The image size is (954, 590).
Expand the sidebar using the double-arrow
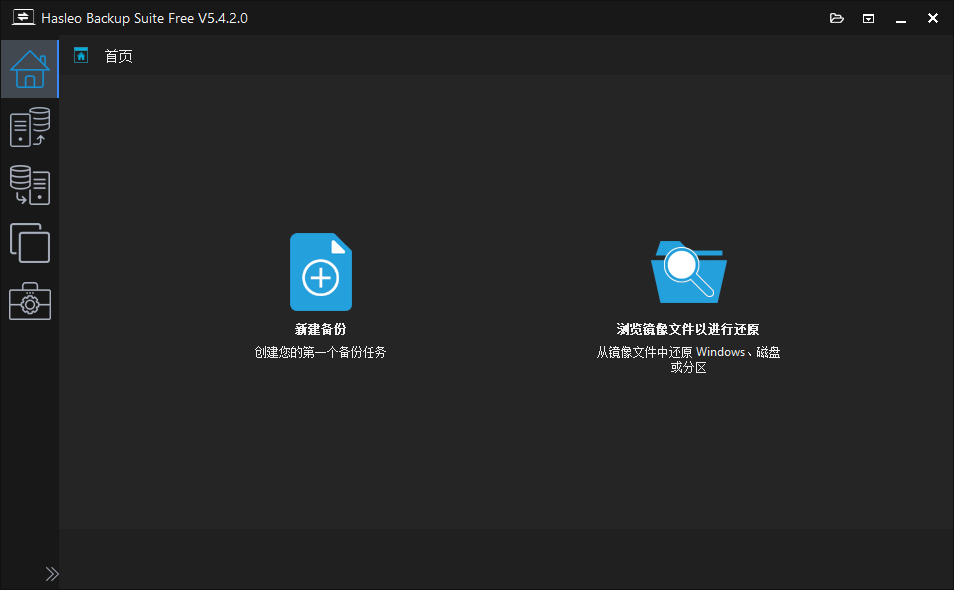52,574
